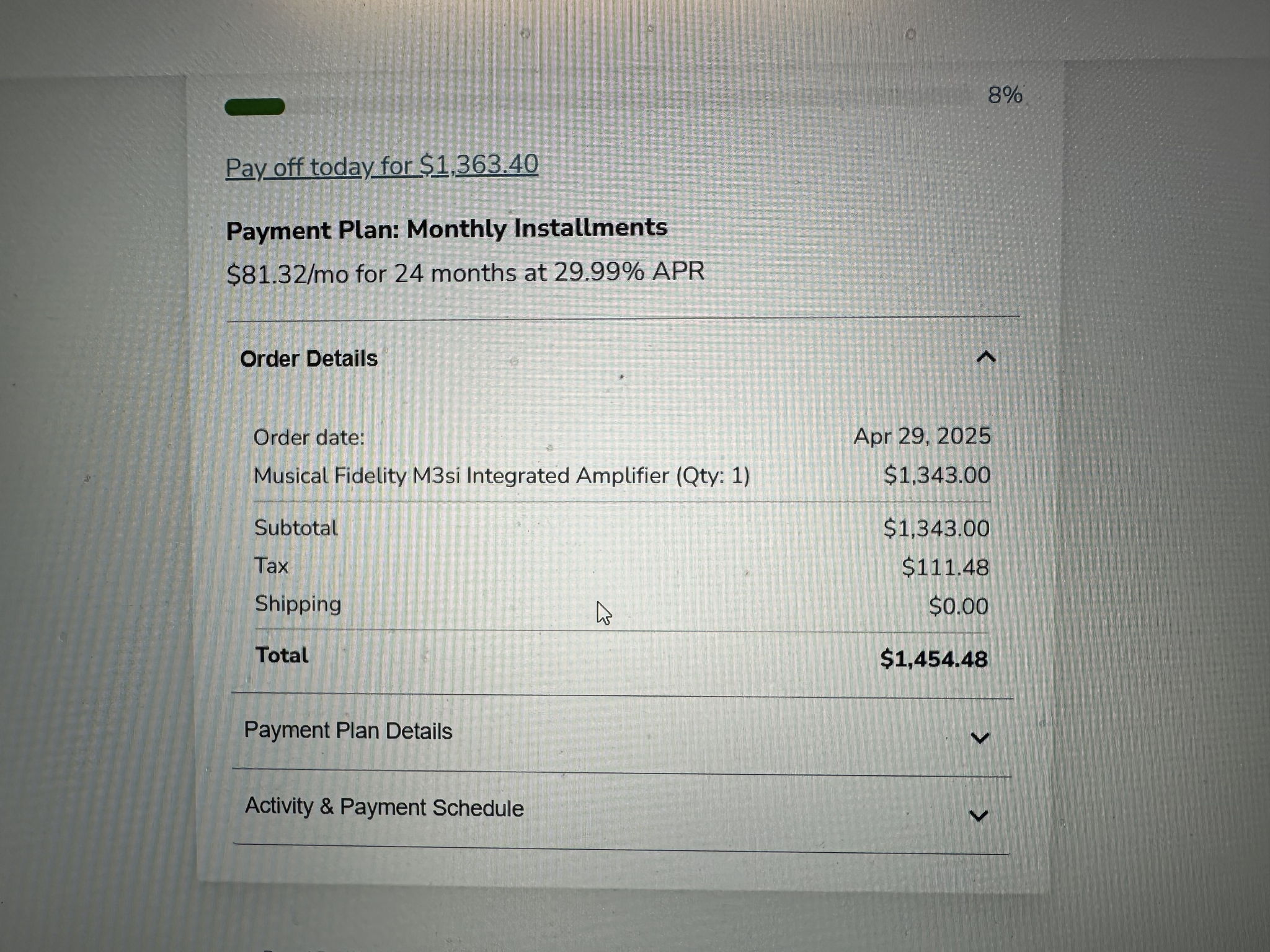Viewport: 1270px width, 952px height.
Task: Click the bold Total label
Action: [282, 655]
